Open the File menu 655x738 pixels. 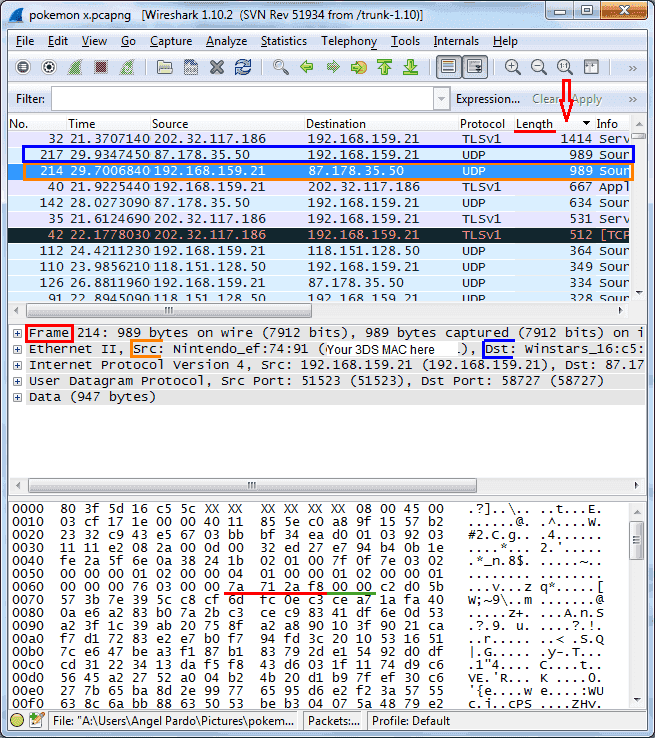(x=25, y=41)
